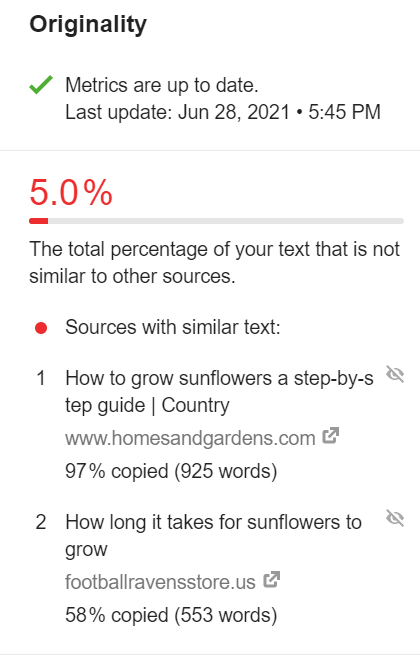Click the red filled part of originality bar
This screenshot has height=655, width=420.
click(38, 221)
